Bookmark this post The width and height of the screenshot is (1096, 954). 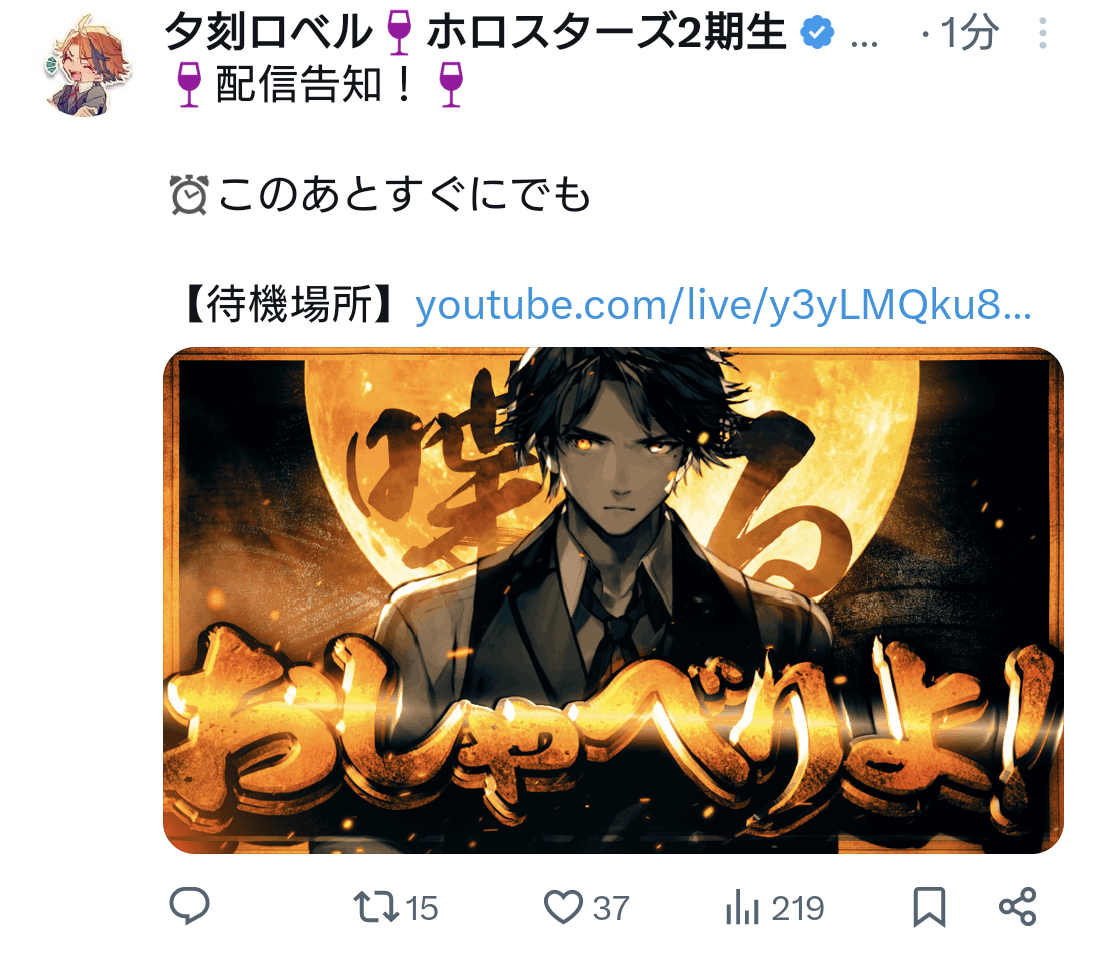929,907
